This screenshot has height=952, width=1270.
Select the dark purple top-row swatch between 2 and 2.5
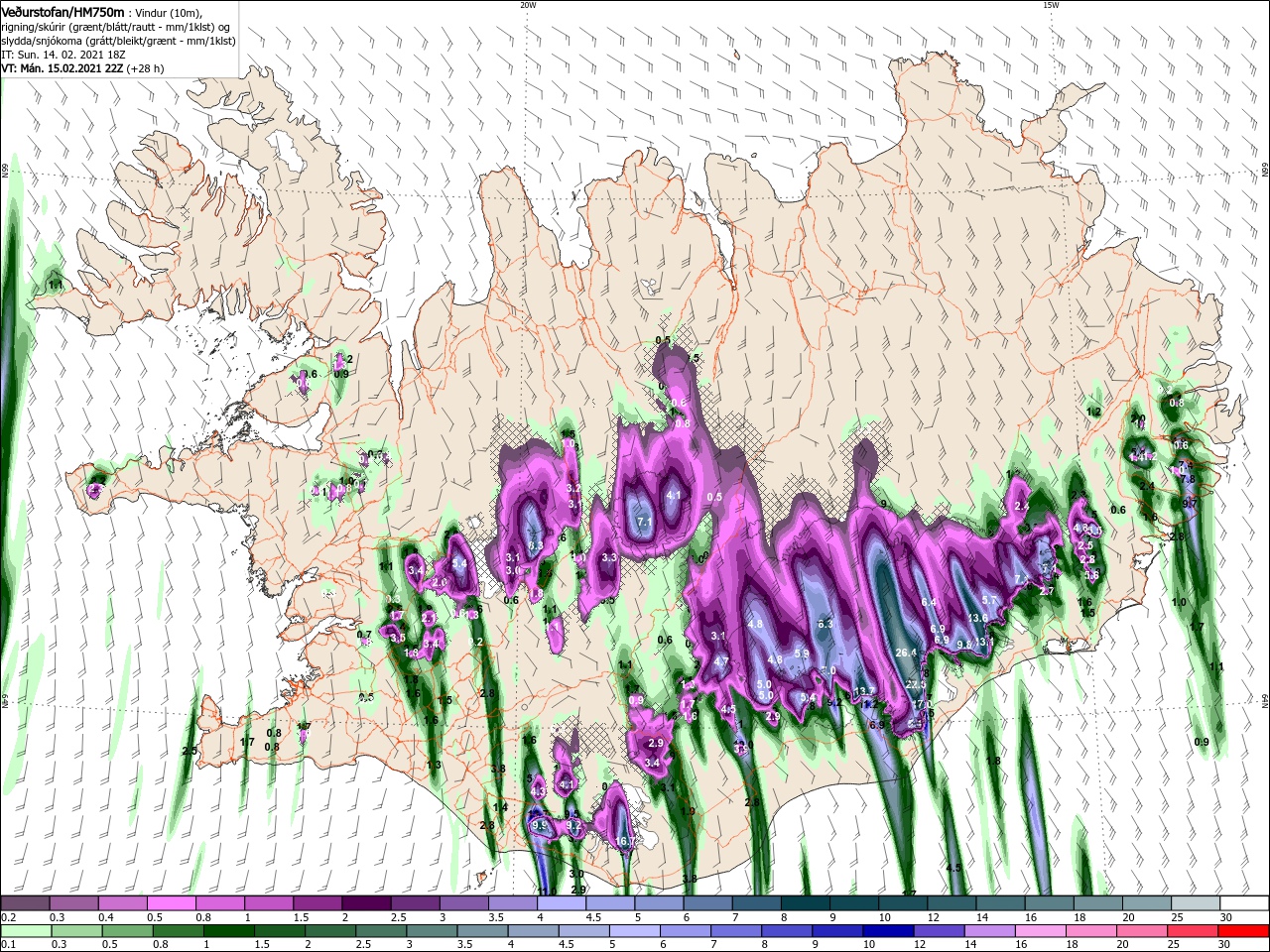tap(366, 903)
